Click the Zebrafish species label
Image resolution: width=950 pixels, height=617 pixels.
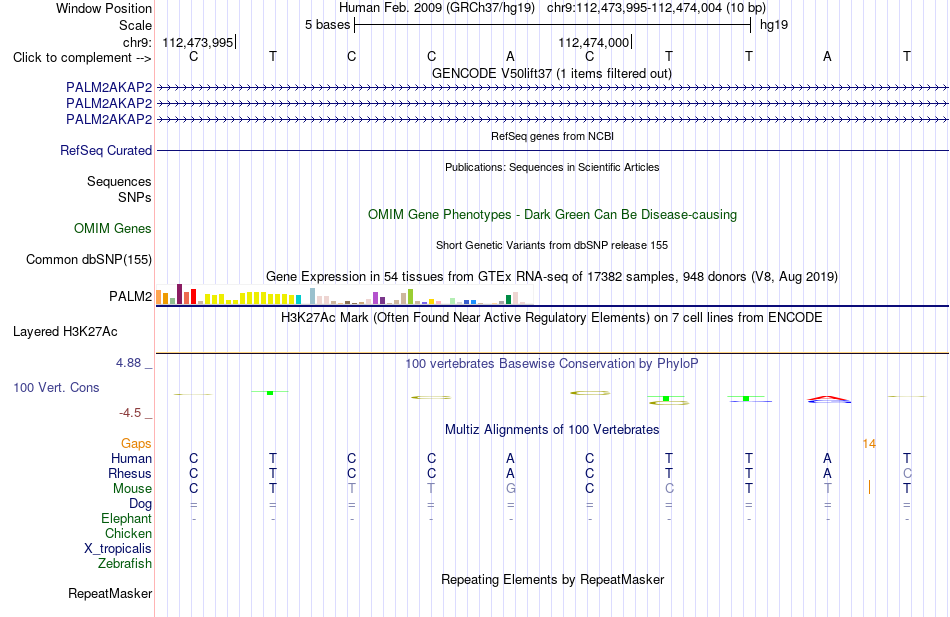coord(125,564)
